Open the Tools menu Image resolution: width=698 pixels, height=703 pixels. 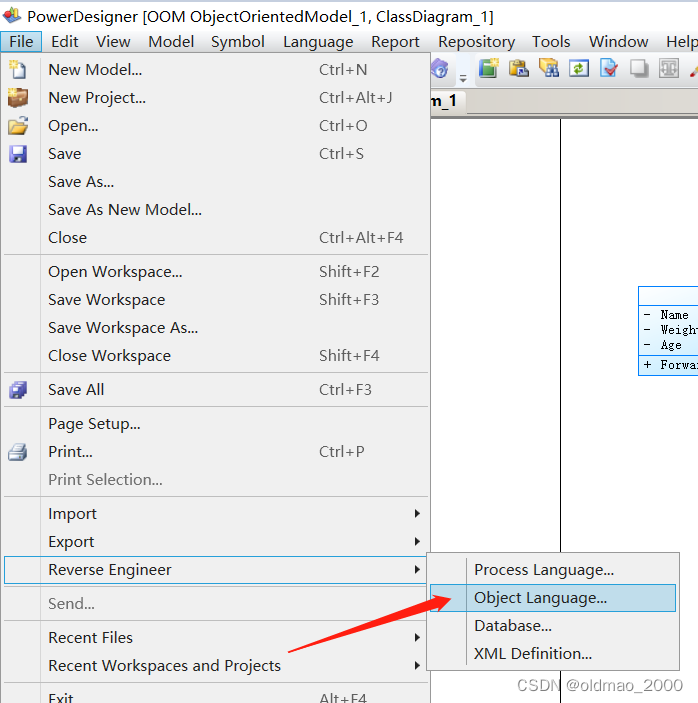(x=551, y=42)
